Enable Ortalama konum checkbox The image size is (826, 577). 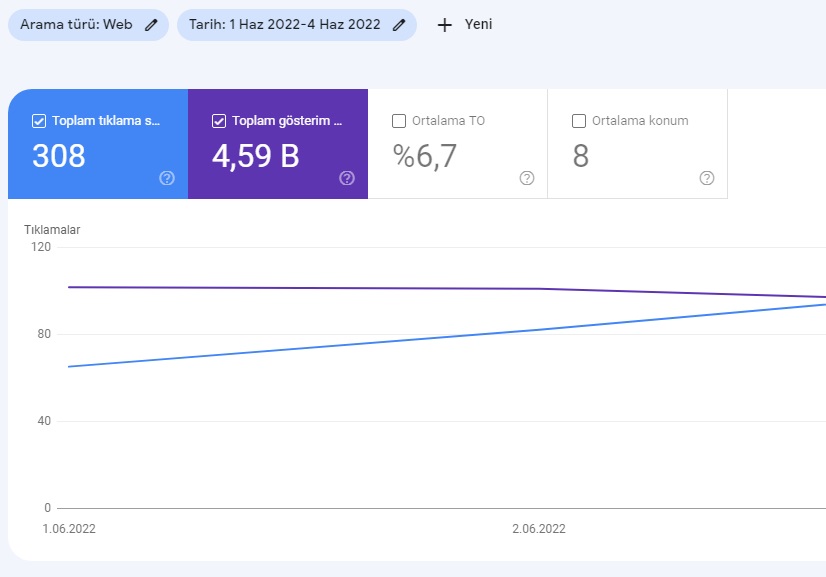pyautogui.click(x=579, y=121)
